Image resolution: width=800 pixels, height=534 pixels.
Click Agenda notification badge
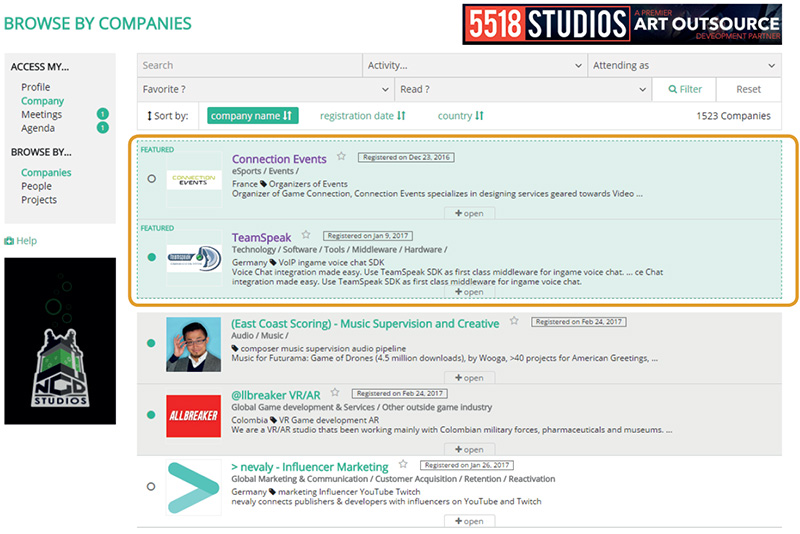pyautogui.click(x=103, y=128)
